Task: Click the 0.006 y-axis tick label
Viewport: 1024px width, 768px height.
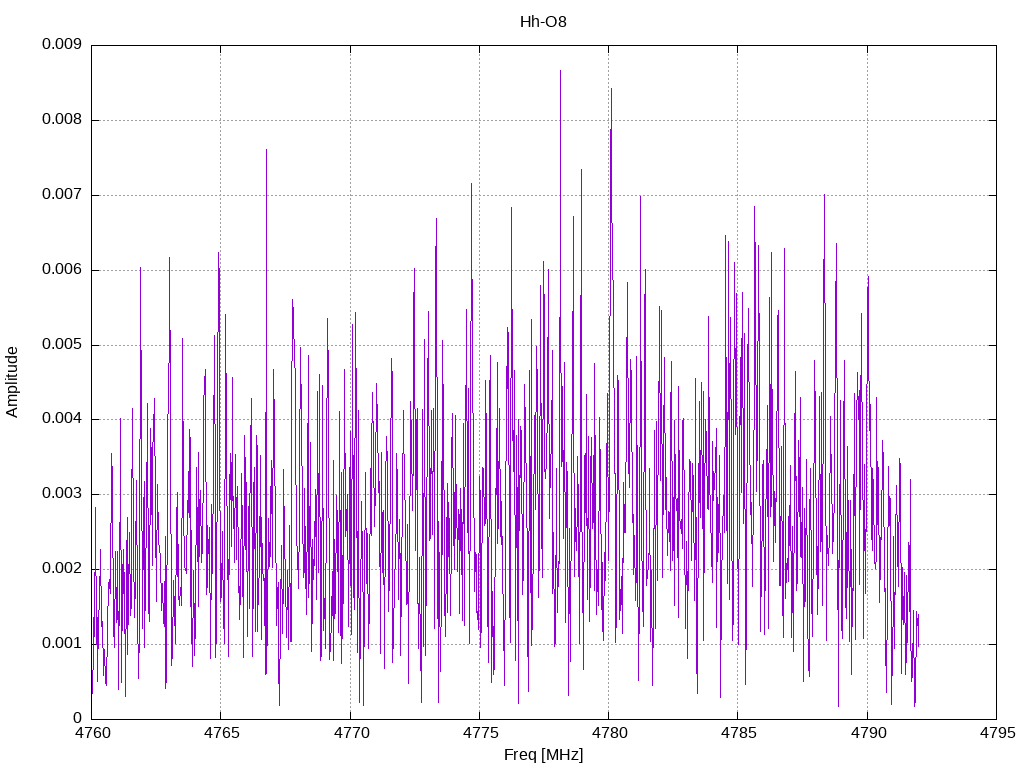Action: click(62, 269)
